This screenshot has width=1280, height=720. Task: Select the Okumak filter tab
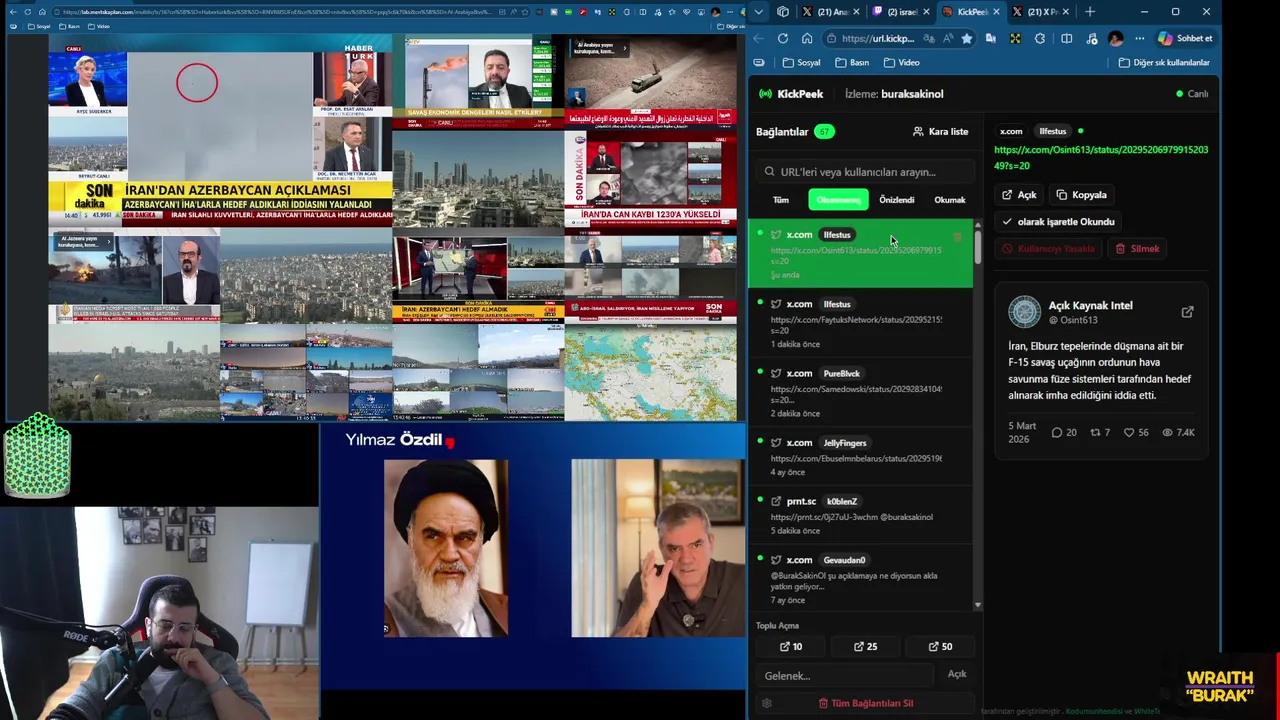pyautogui.click(x=949, y=200)
